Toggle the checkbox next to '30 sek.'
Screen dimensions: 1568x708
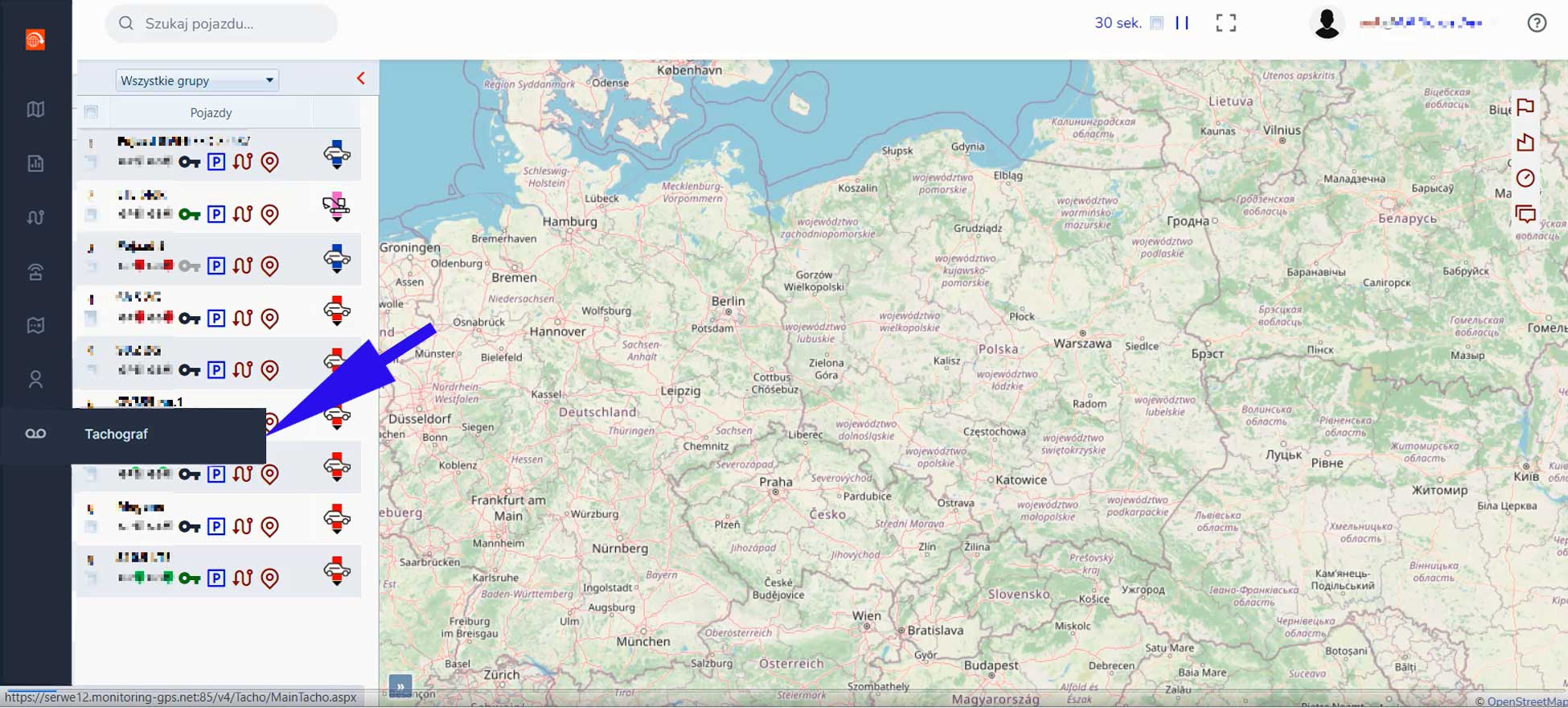[x=1156, y=23]
